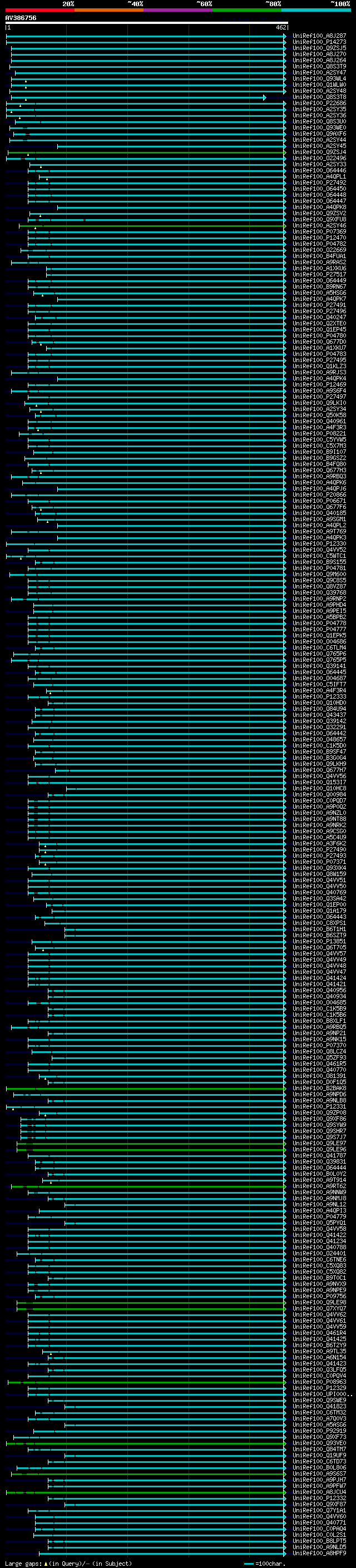Click the shortened alignment bar of UniRef100_Q8S3T8
The image size is (356, 1568).
tap(138, 97)
